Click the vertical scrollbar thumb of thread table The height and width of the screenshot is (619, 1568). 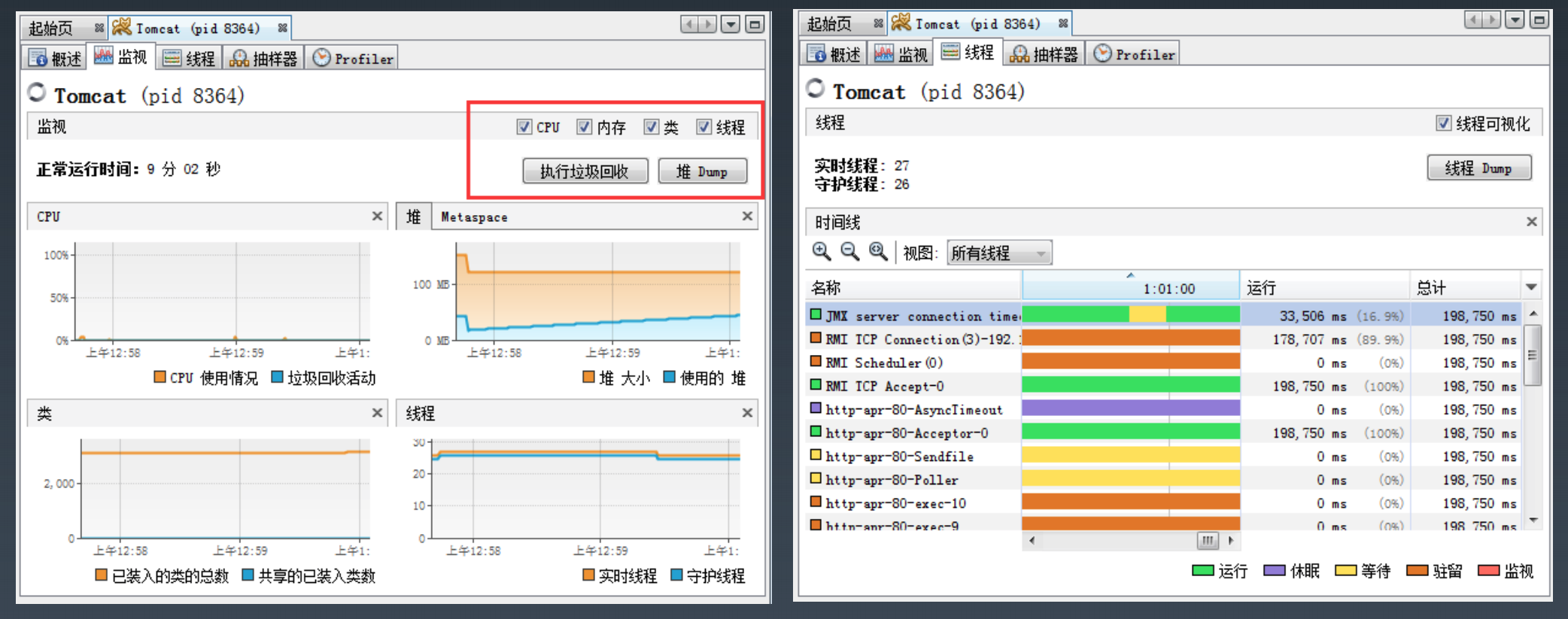pyautogui.click(x=1533, y=355)
